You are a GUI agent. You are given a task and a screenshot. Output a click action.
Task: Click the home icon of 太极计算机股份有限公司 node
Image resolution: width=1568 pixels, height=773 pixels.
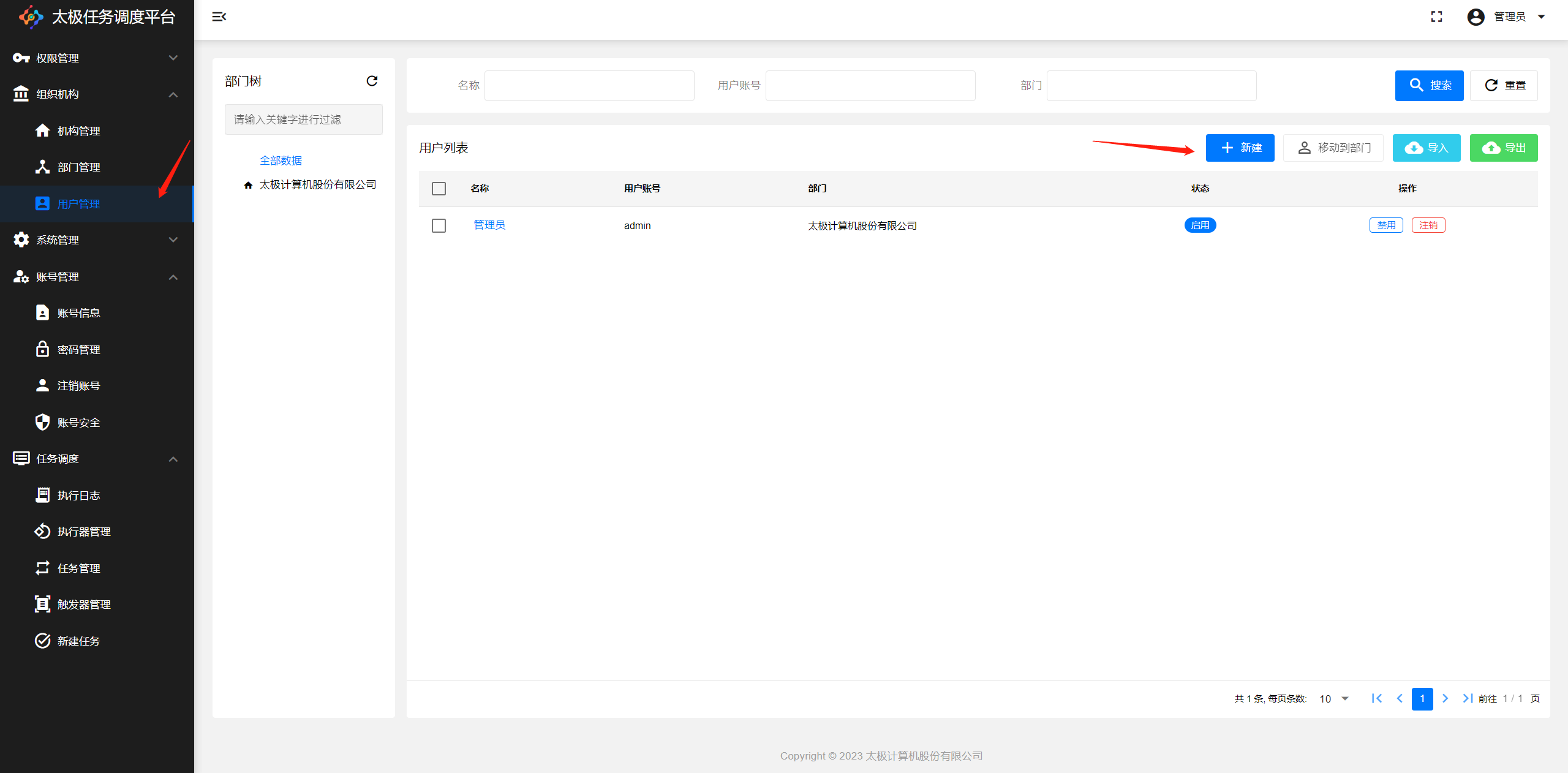tap(248, 185)
